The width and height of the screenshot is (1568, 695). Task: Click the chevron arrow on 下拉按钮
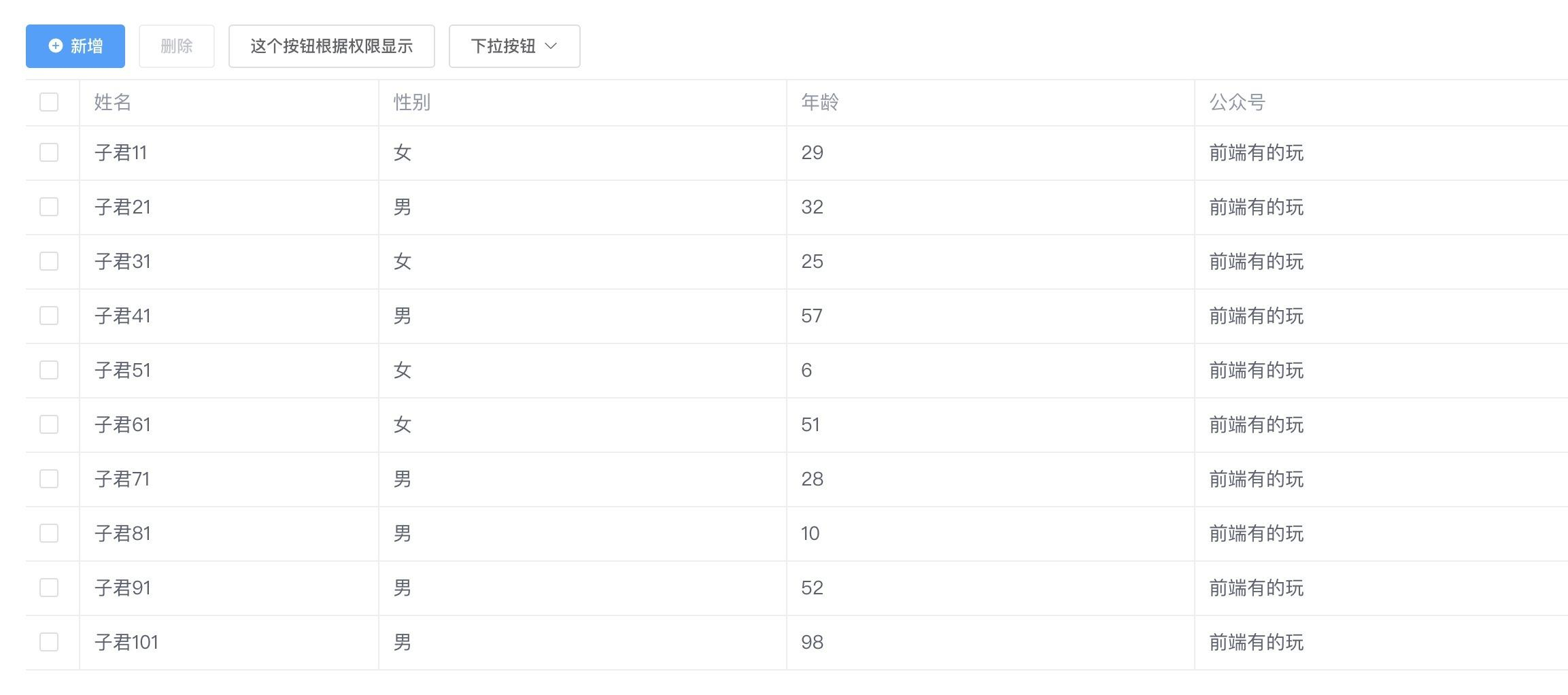pyautogui.click(x=551, y=46)
